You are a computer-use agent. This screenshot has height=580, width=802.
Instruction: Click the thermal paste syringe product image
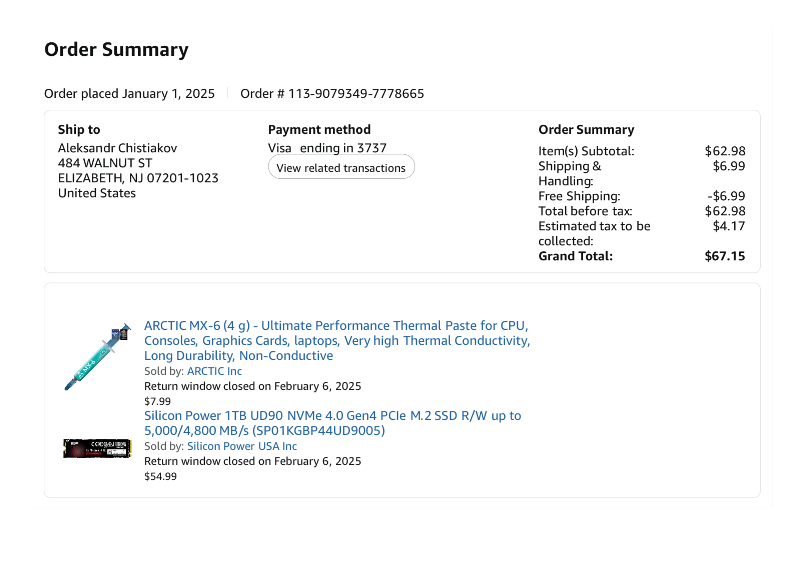pos(97,356)
